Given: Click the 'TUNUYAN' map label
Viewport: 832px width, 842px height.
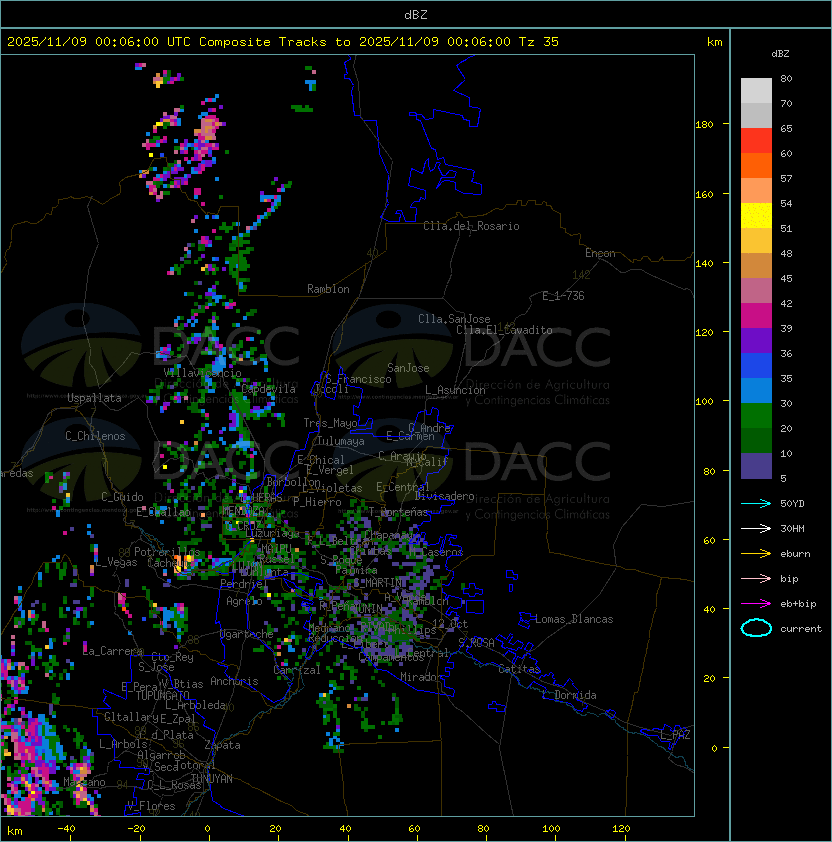Looking at the screenshot, I should tap(212, 779).
